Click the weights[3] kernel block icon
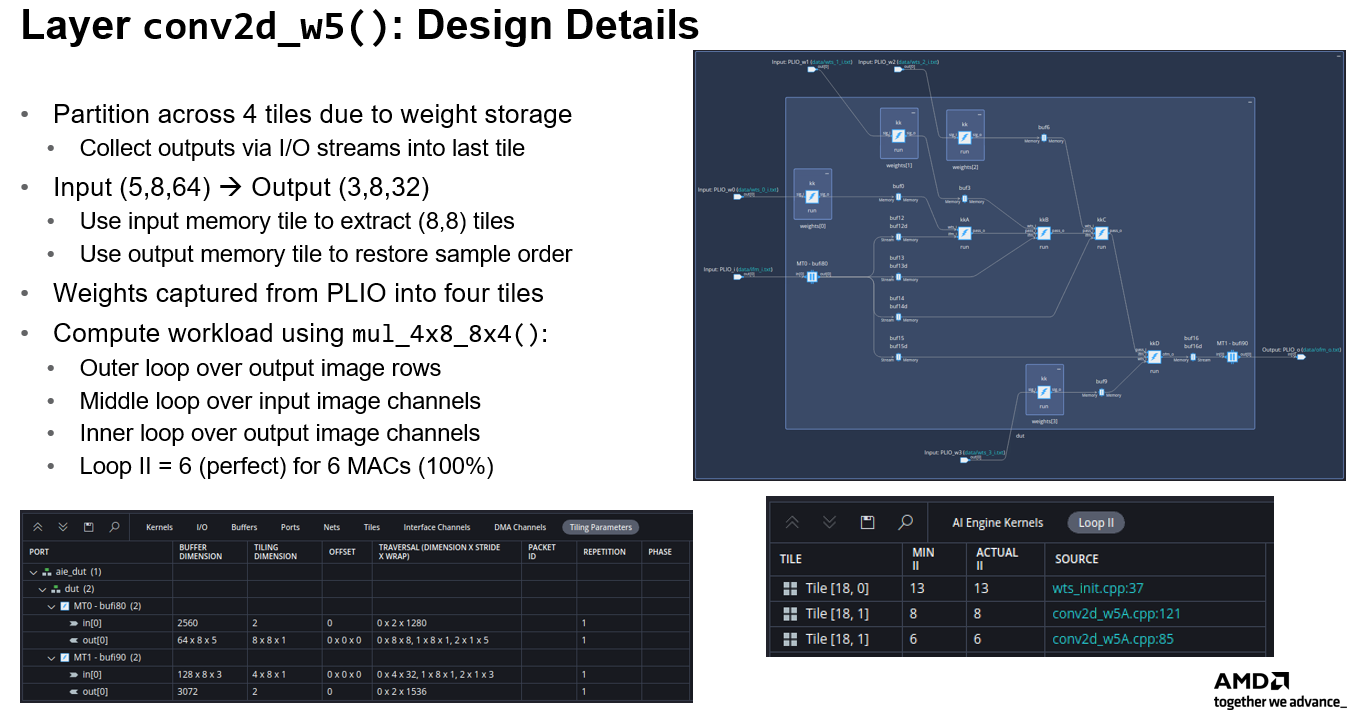This screenshot has width=1357, height=721. click(x=1043, y=393)
